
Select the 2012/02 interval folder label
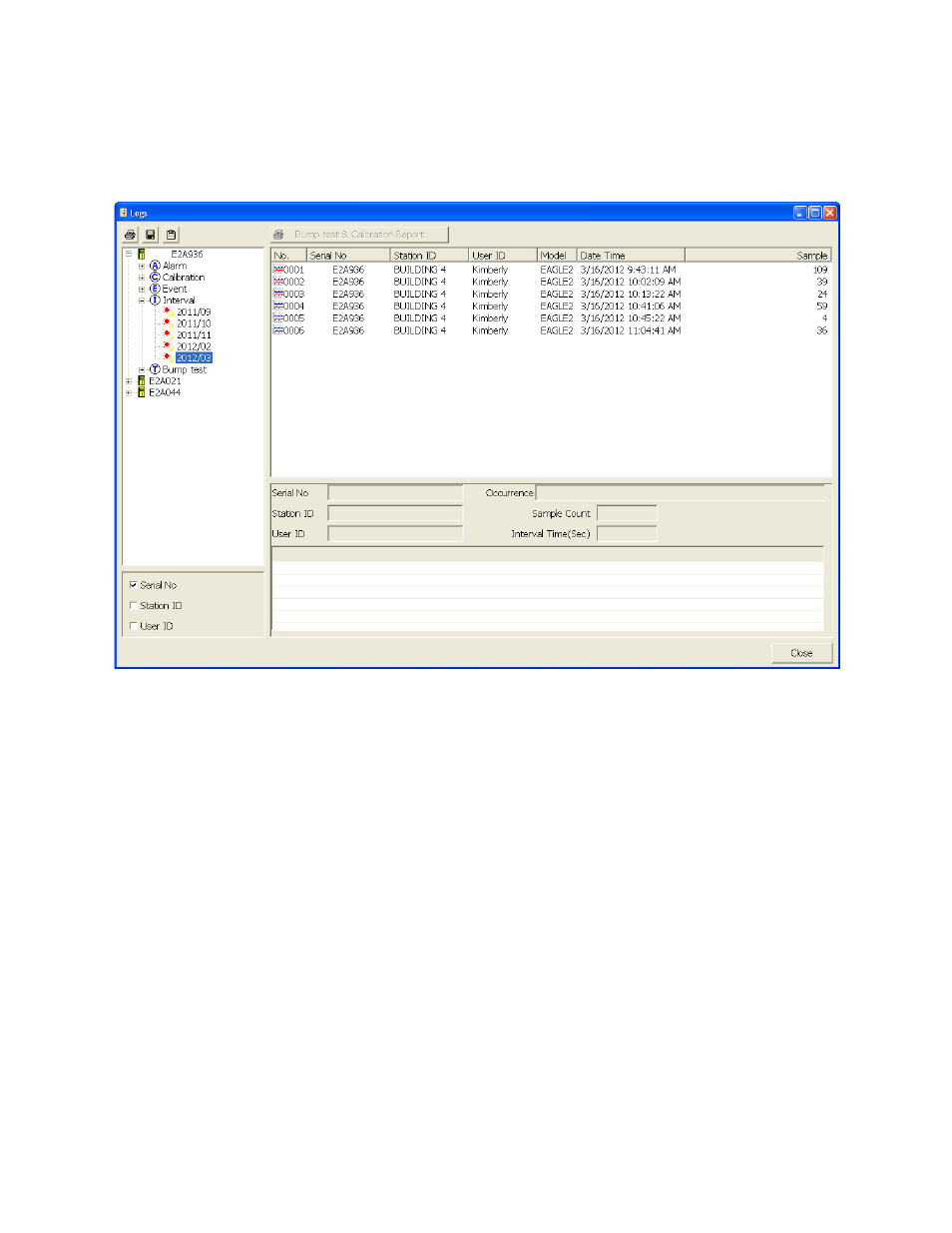pyautogui.click(x=194, y=346)
